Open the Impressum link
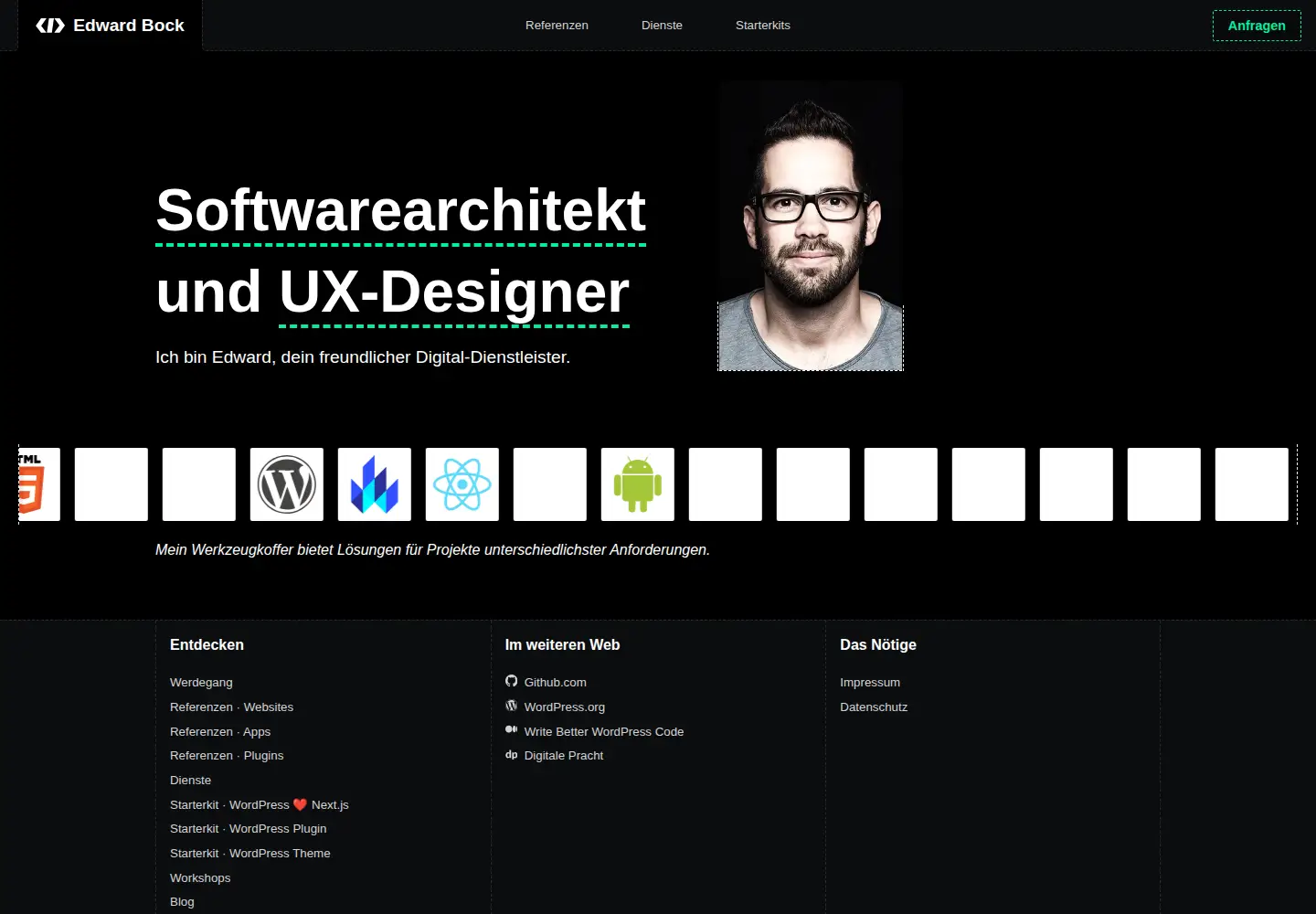Screen dimensions: 1316x914 coord(870,683)
